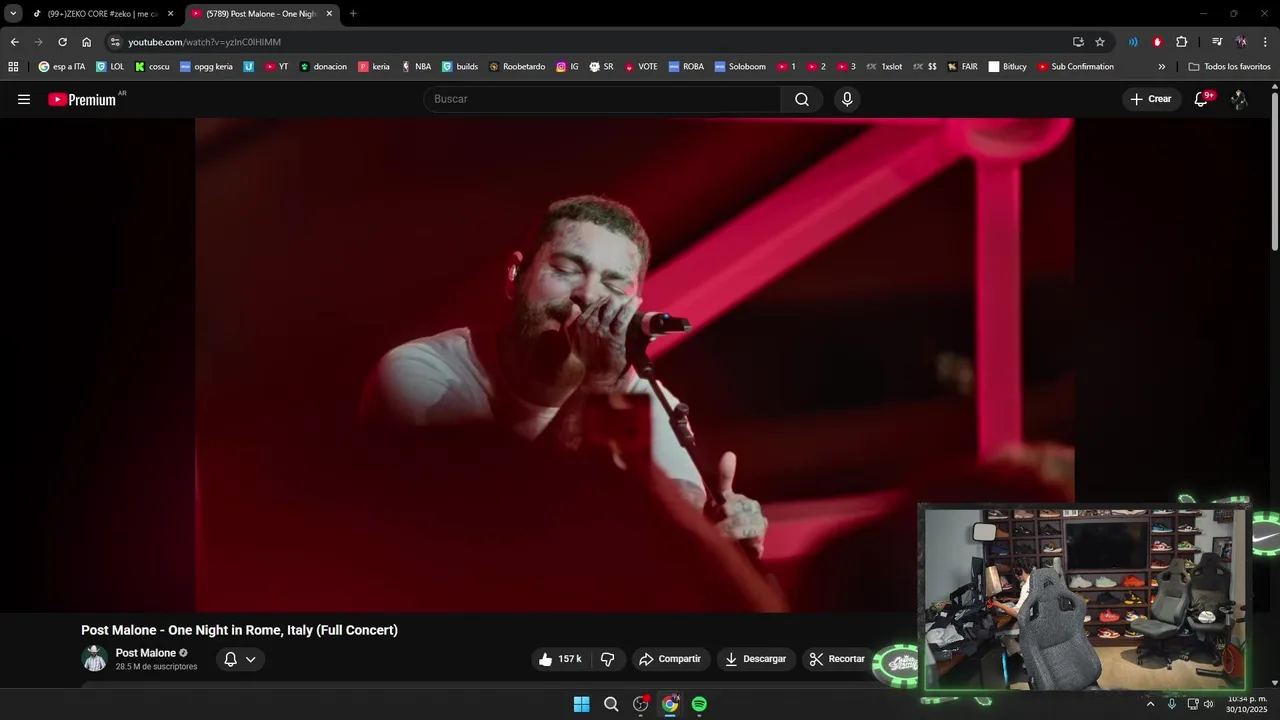Image resolution: width=1280 pixels, height=720 pixels.
Task: Open the donacion bookmark
Action: click(x=323, y=67)
